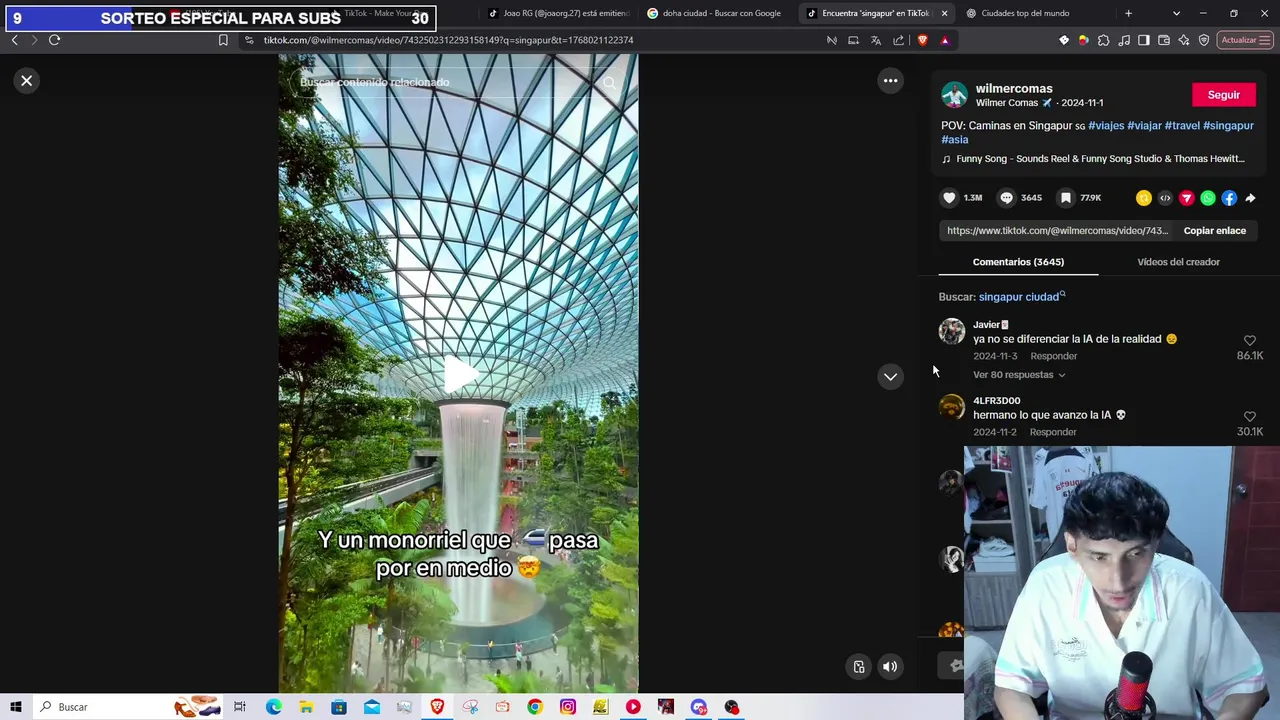Open the Mail app from the taskbar

(372, 707)
